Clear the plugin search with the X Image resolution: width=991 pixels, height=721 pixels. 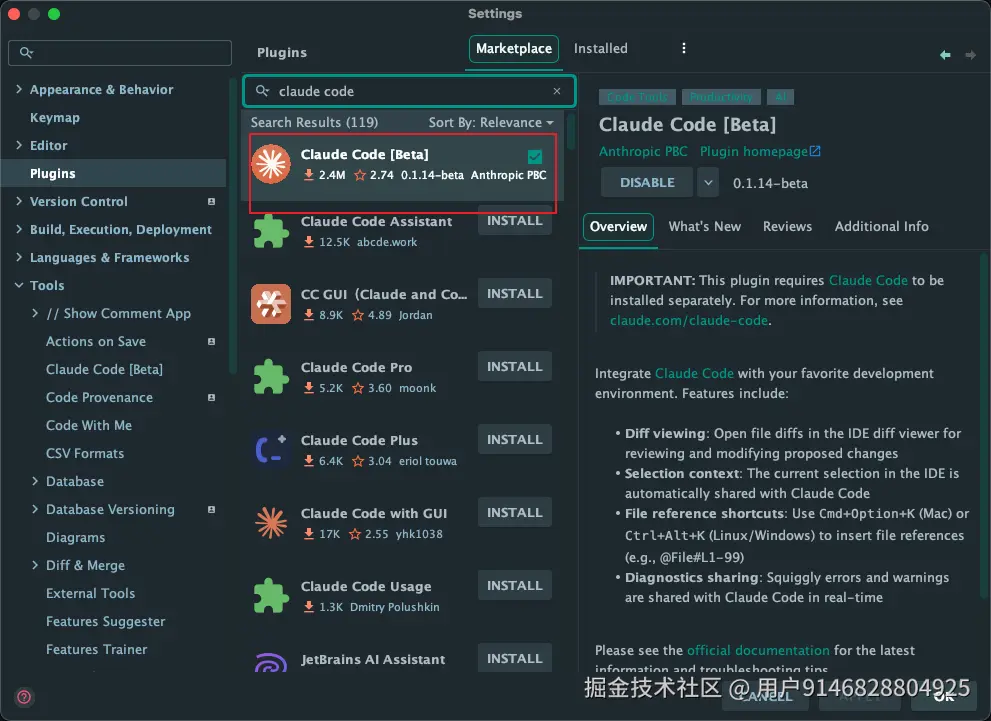point(557,91)
